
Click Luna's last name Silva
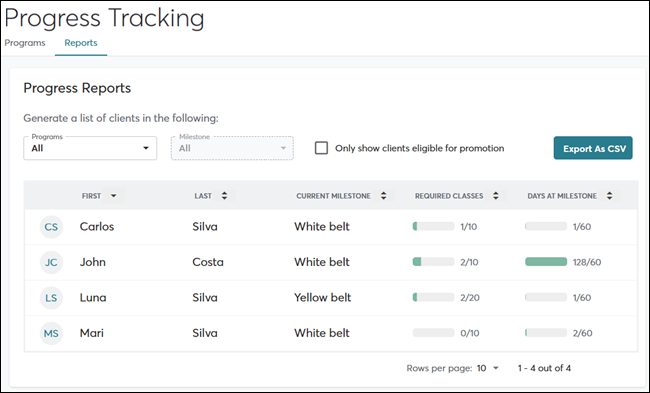tap(205, 298)
